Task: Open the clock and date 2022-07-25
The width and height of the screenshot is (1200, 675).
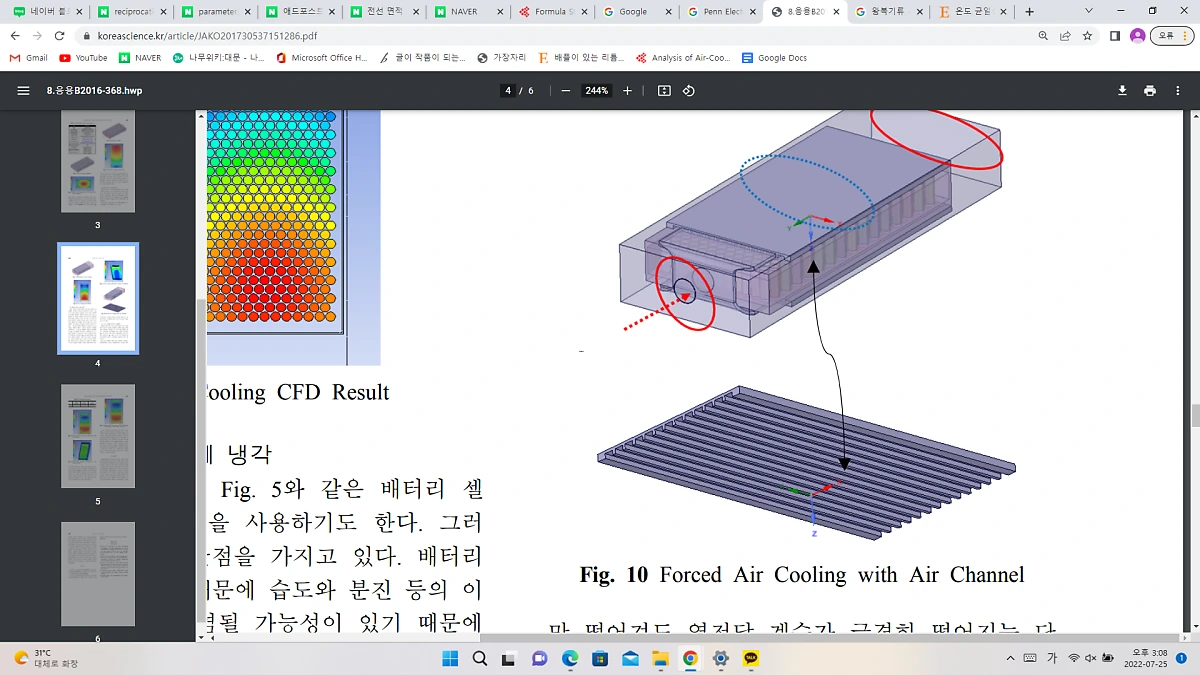Action: coord(1148,658)
